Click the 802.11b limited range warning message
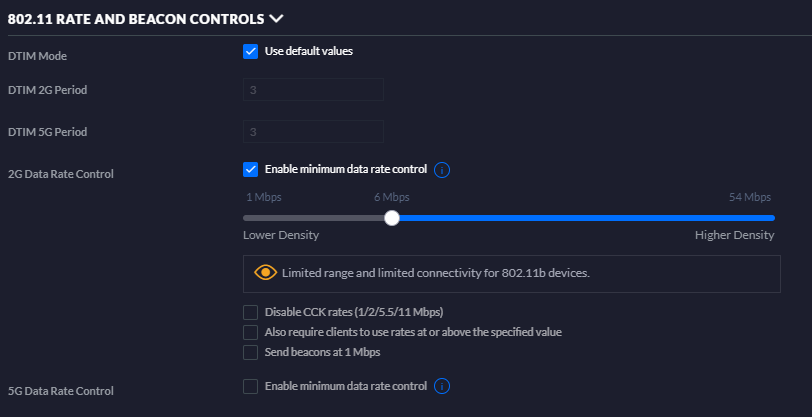 (436, 273)
